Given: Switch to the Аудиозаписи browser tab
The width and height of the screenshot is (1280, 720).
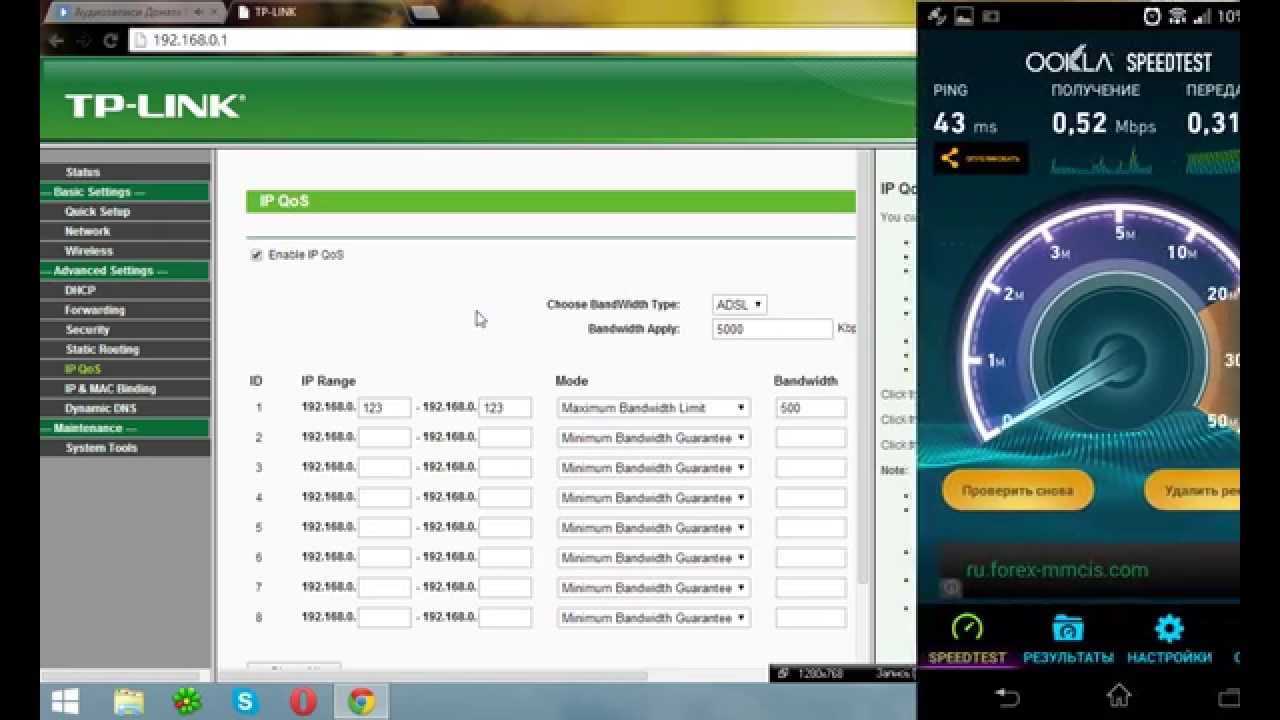Looking at the screenshot, I should click(x=135, y=13).
